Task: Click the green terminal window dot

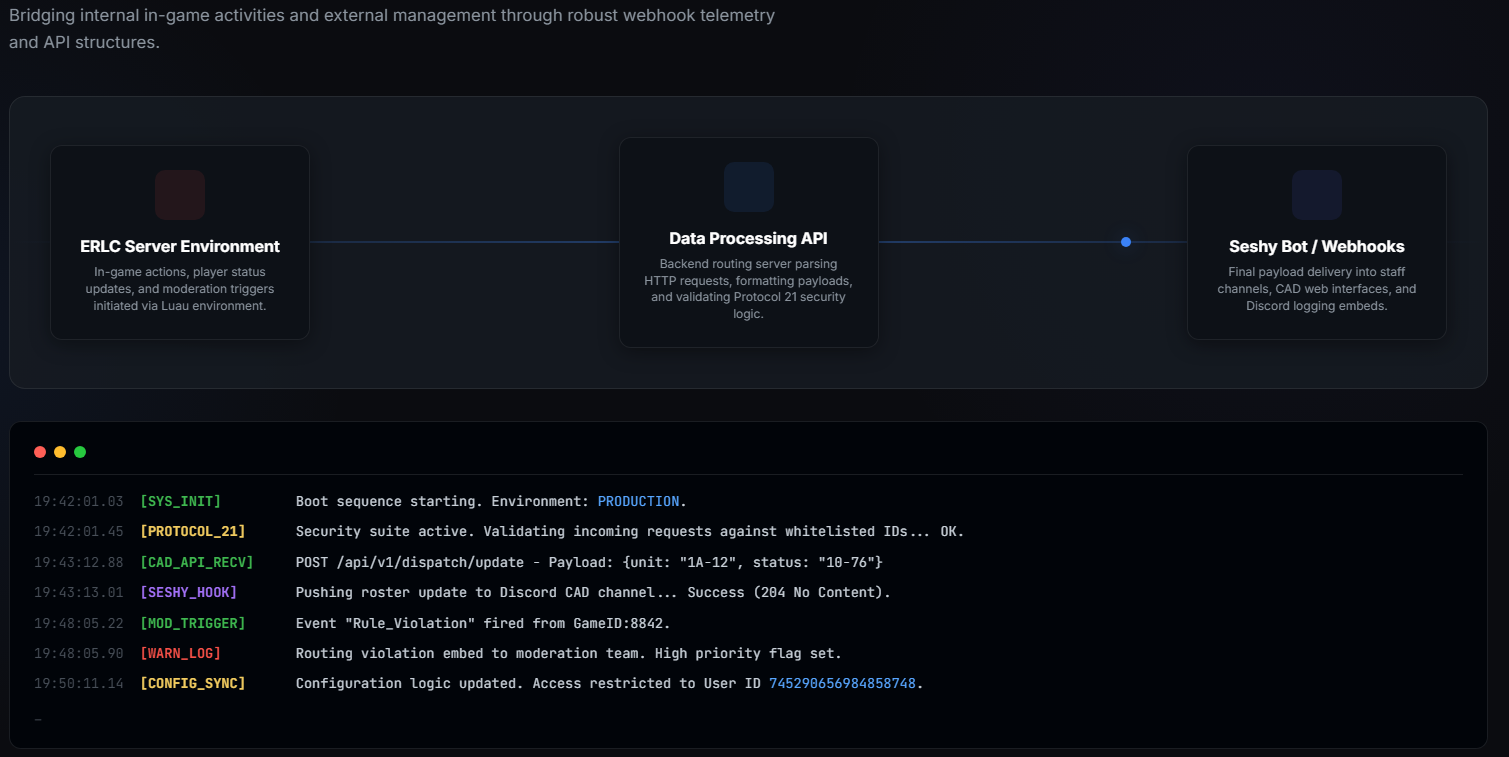Action: [80, 452]
